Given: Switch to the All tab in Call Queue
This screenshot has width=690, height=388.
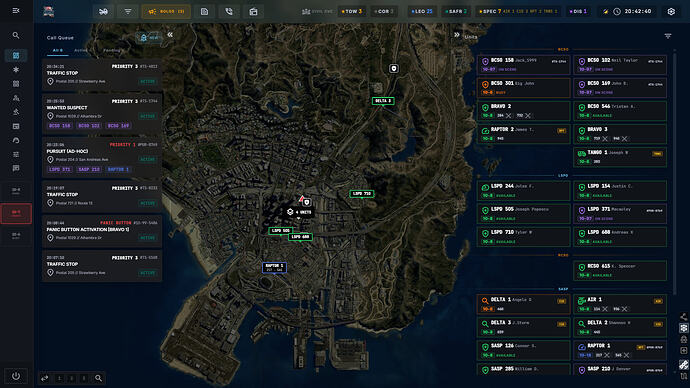Looking at the screenshot, I should (x=58, y=51).
